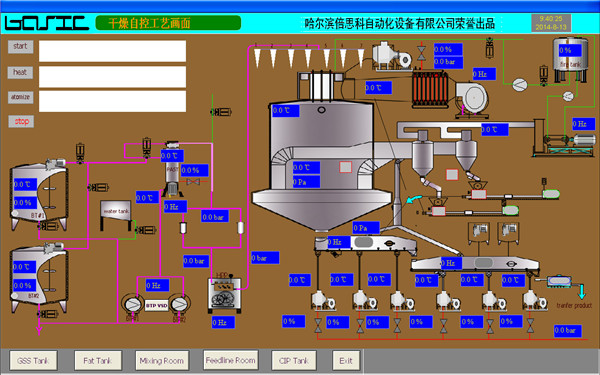Click the white status field beside start
The height and width of the screenshot is (375, 600).
pyautogui.click(x=112, y=51)
